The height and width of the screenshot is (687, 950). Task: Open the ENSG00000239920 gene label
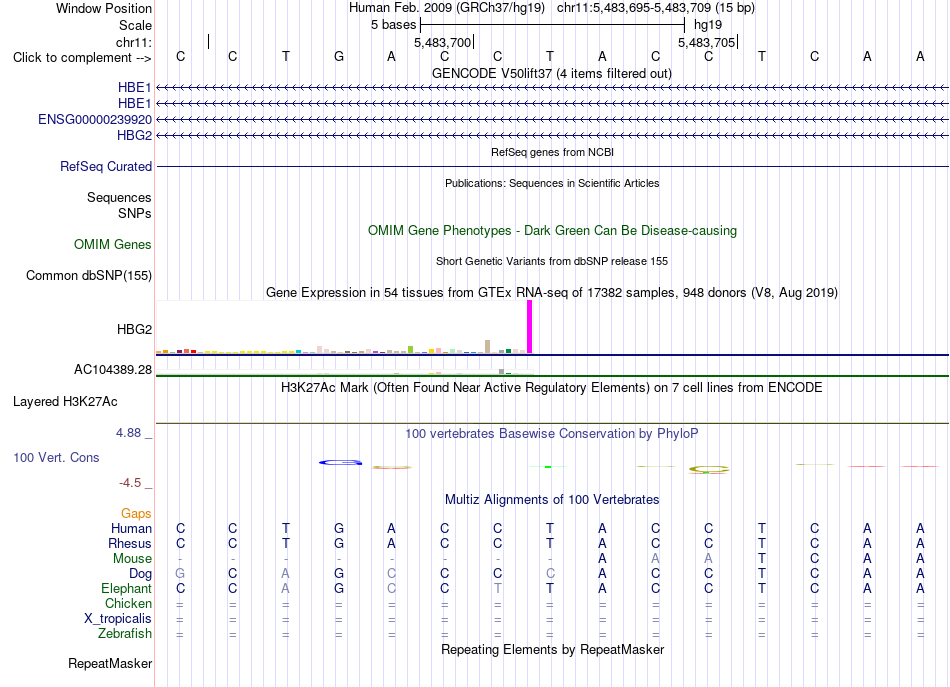coord(95,119)
